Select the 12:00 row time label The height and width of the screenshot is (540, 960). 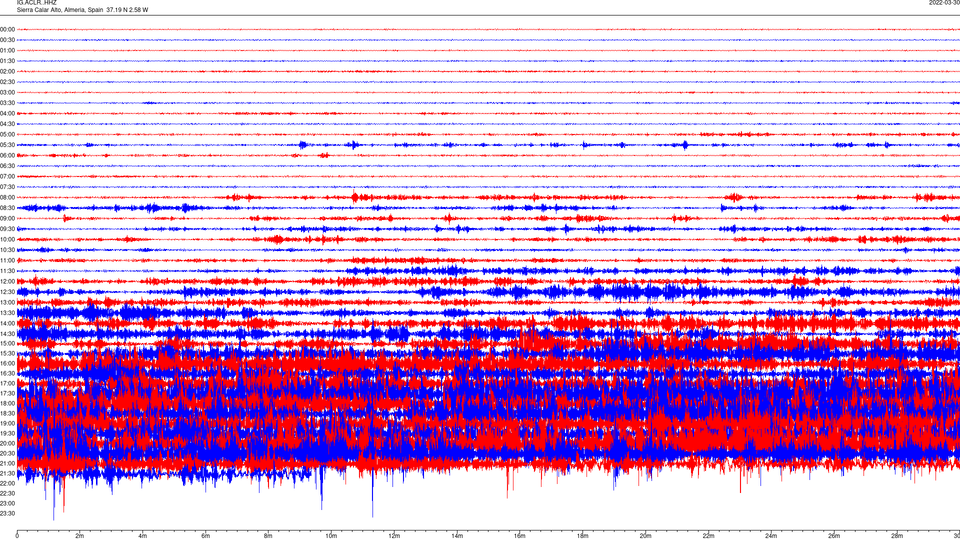(7, 281)
